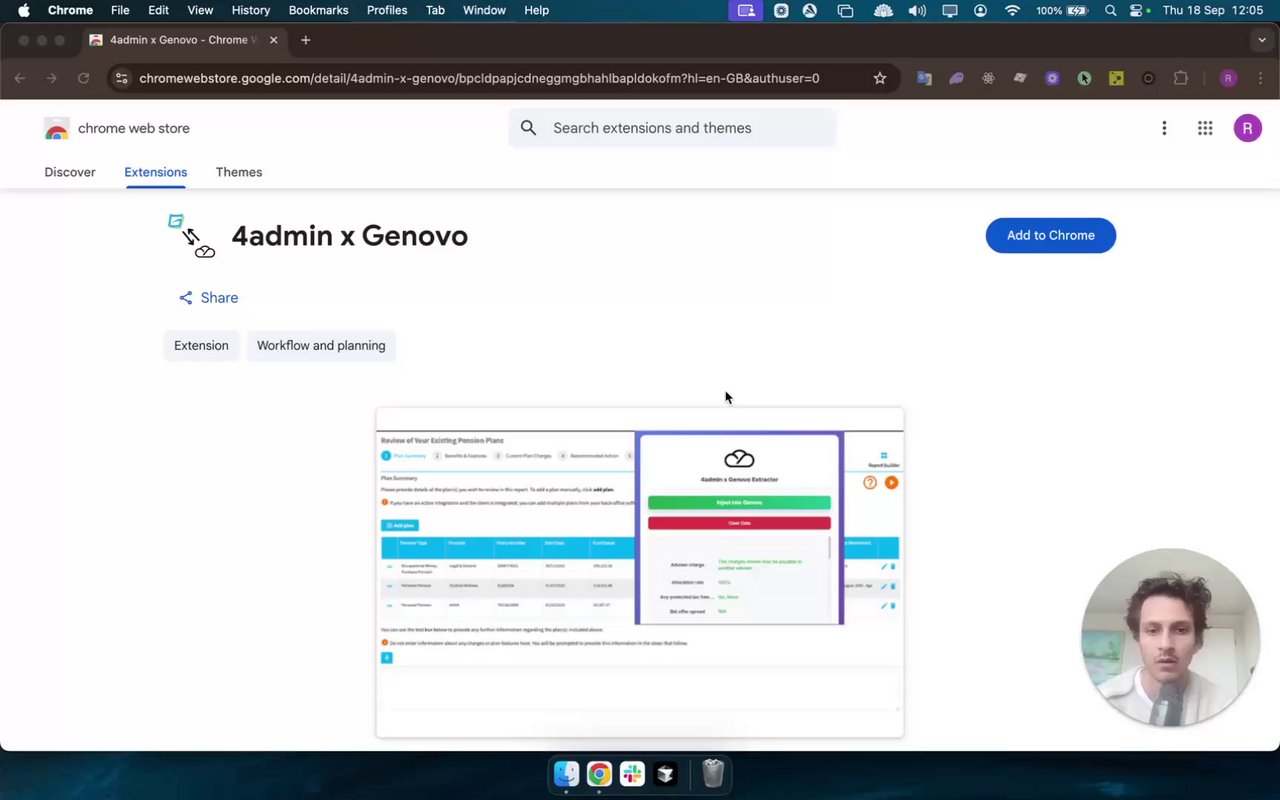The image size is (1280, 800).
Task: Click the yellow share-node extension icon
Action: pos(1116,78)
